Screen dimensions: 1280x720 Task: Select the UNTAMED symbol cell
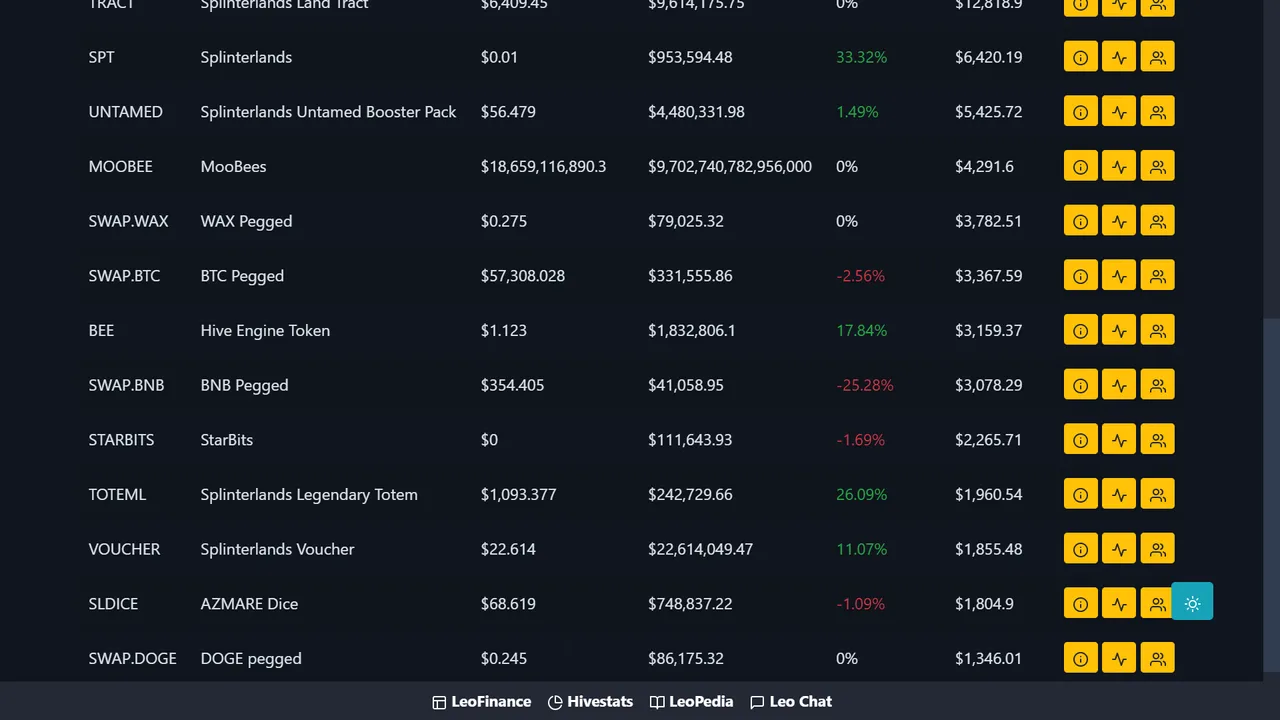click(125, 112)
